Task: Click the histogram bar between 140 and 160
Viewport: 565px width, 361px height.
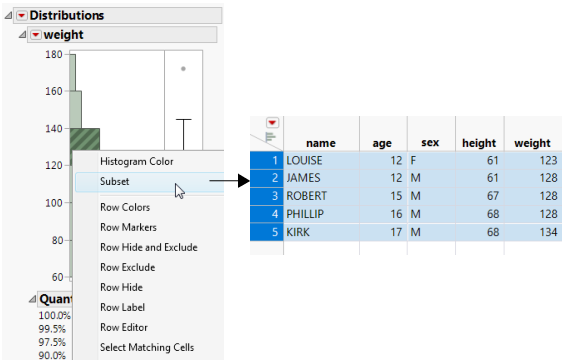Action: tap(76, 110)
